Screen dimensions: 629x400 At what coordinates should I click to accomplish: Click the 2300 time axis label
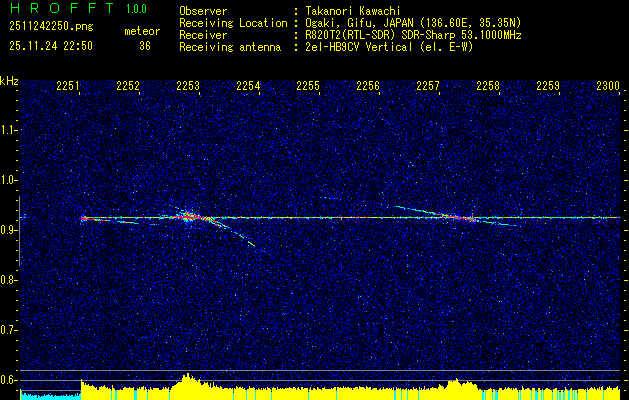pos(608,85)
